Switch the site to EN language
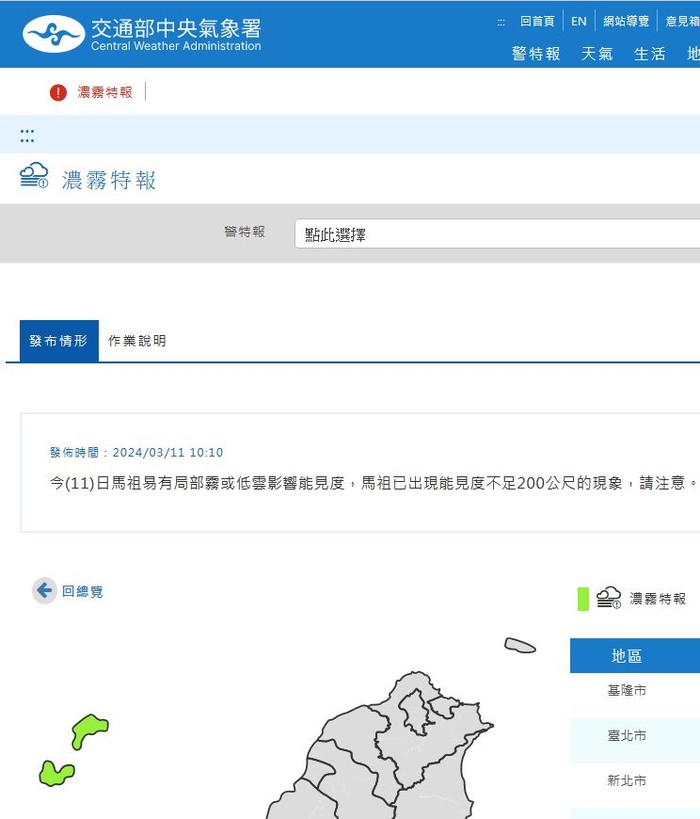The width and height of the screenshot is (700, 819). [x=578, y=21]
